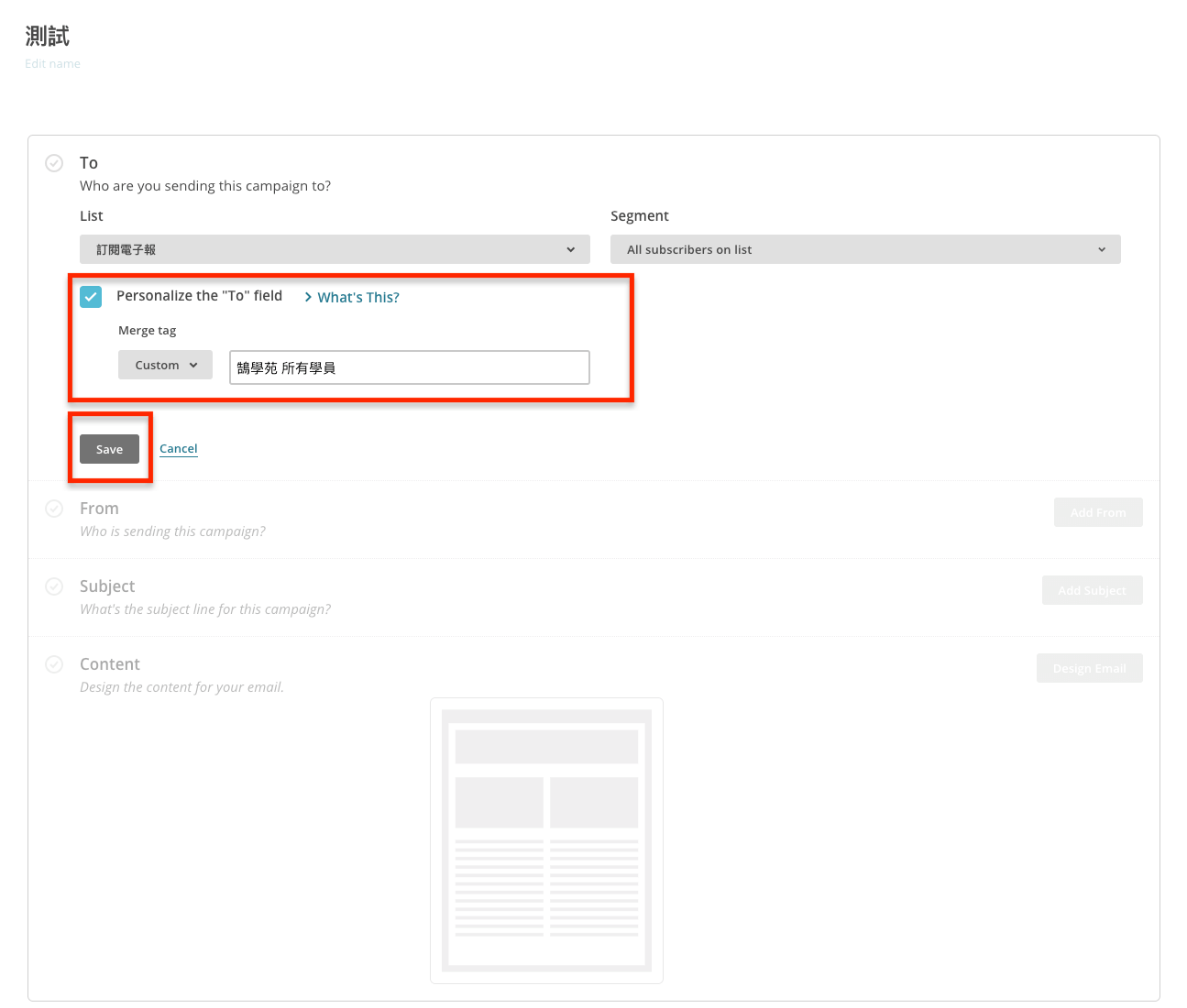Viewport: 1187px width, 1008px height.
Task: Click the Content section checkmark circle icon
Action: pyautogui.click(x=54, y=664)
